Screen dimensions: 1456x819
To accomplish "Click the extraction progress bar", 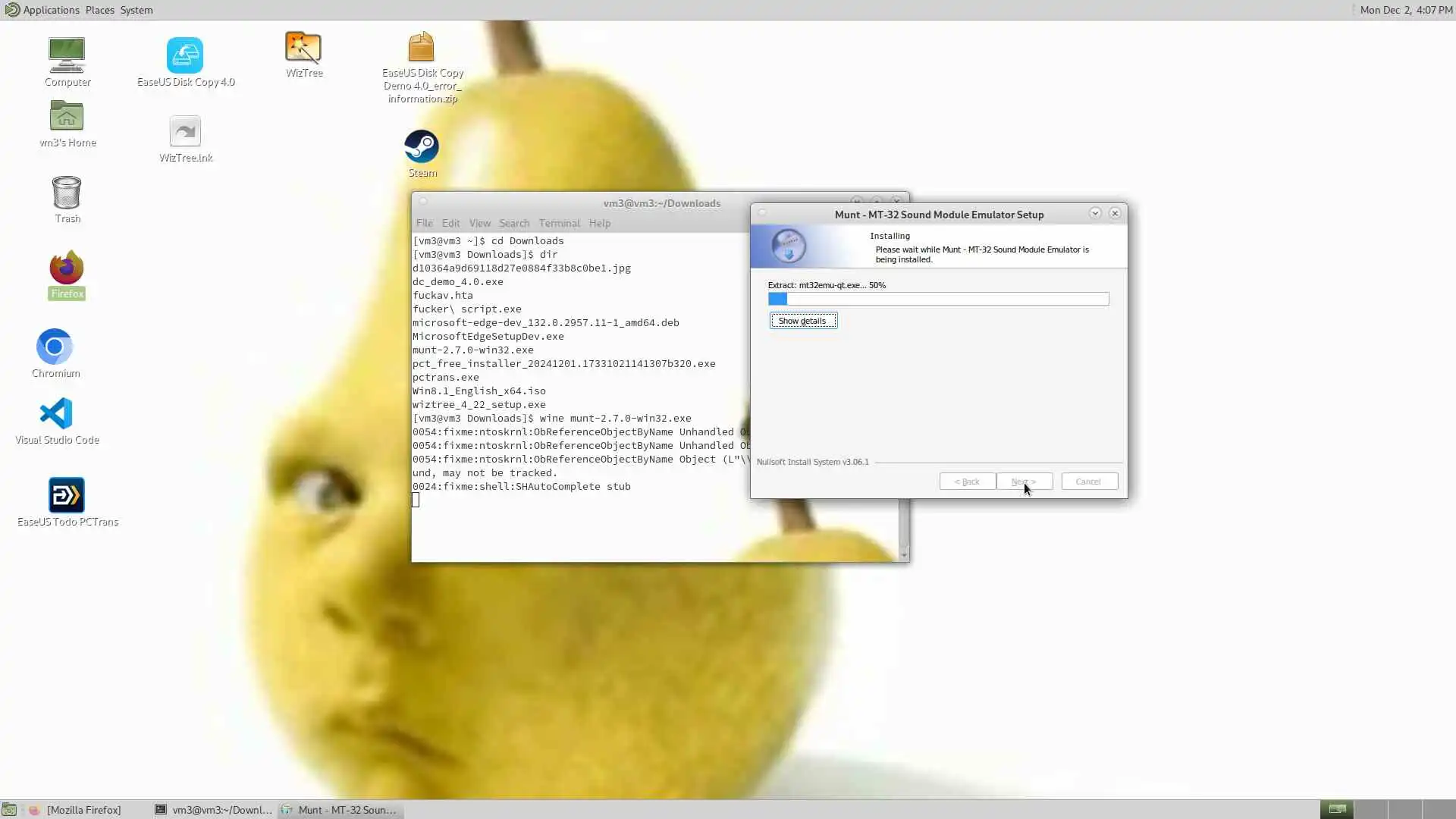I will coord(938,299).
